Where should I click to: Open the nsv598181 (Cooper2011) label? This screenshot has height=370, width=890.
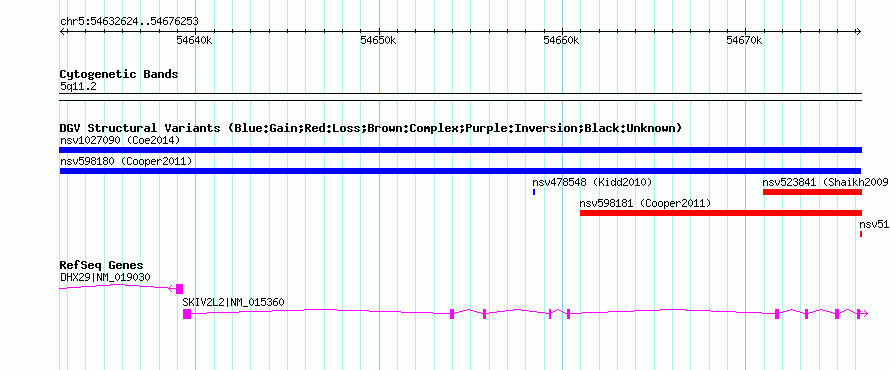click(645, 203)
